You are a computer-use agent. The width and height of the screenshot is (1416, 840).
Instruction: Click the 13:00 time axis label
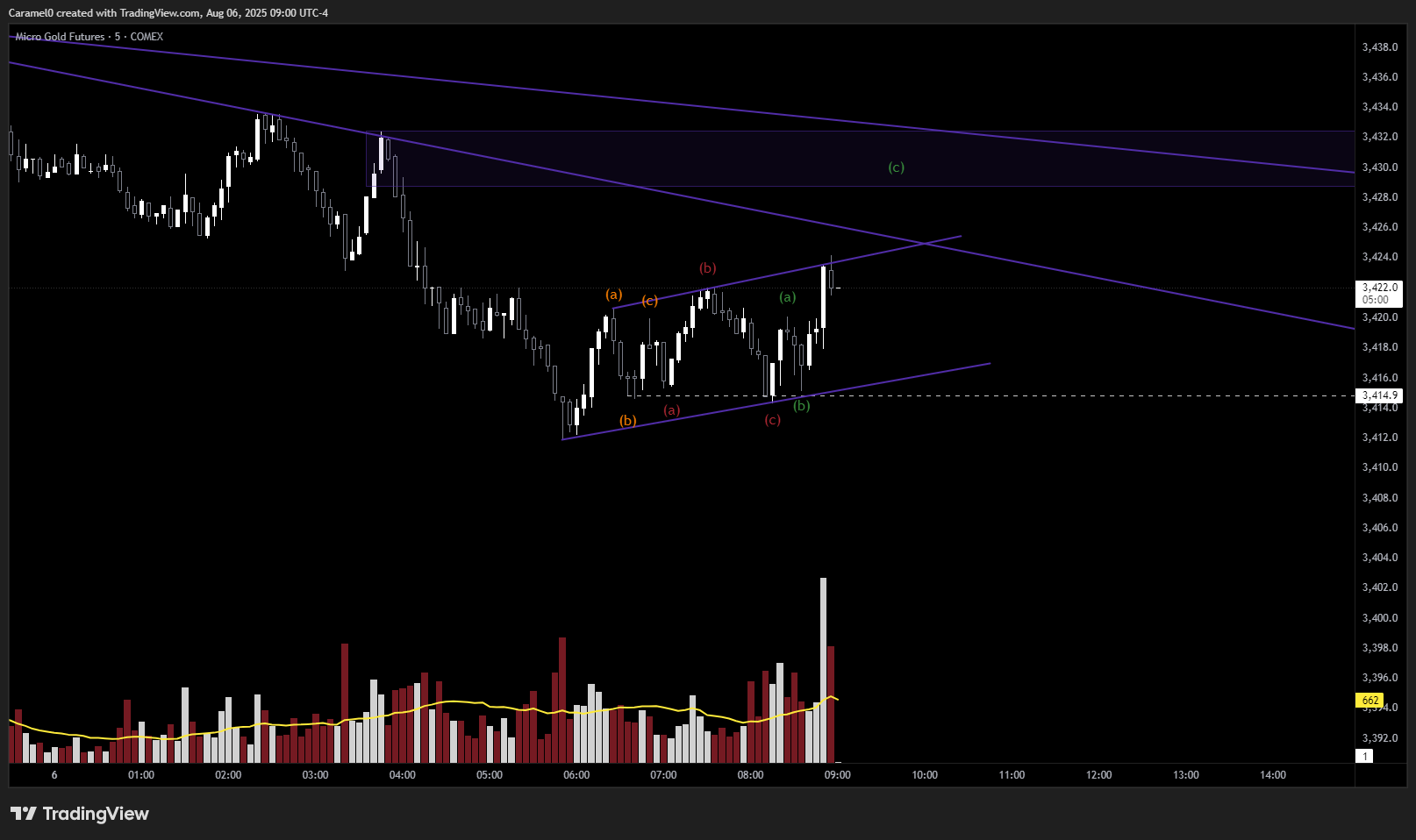[1186, 775]
